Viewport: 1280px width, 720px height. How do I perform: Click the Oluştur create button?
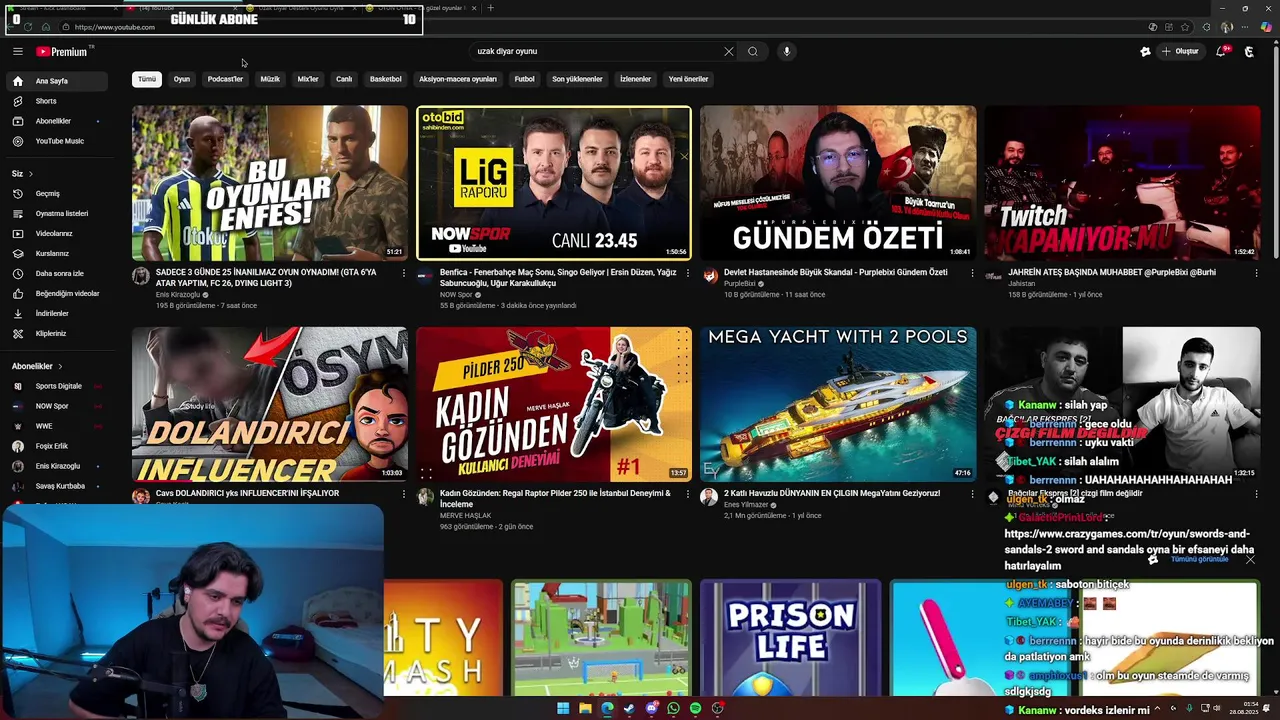[1180, 51]
